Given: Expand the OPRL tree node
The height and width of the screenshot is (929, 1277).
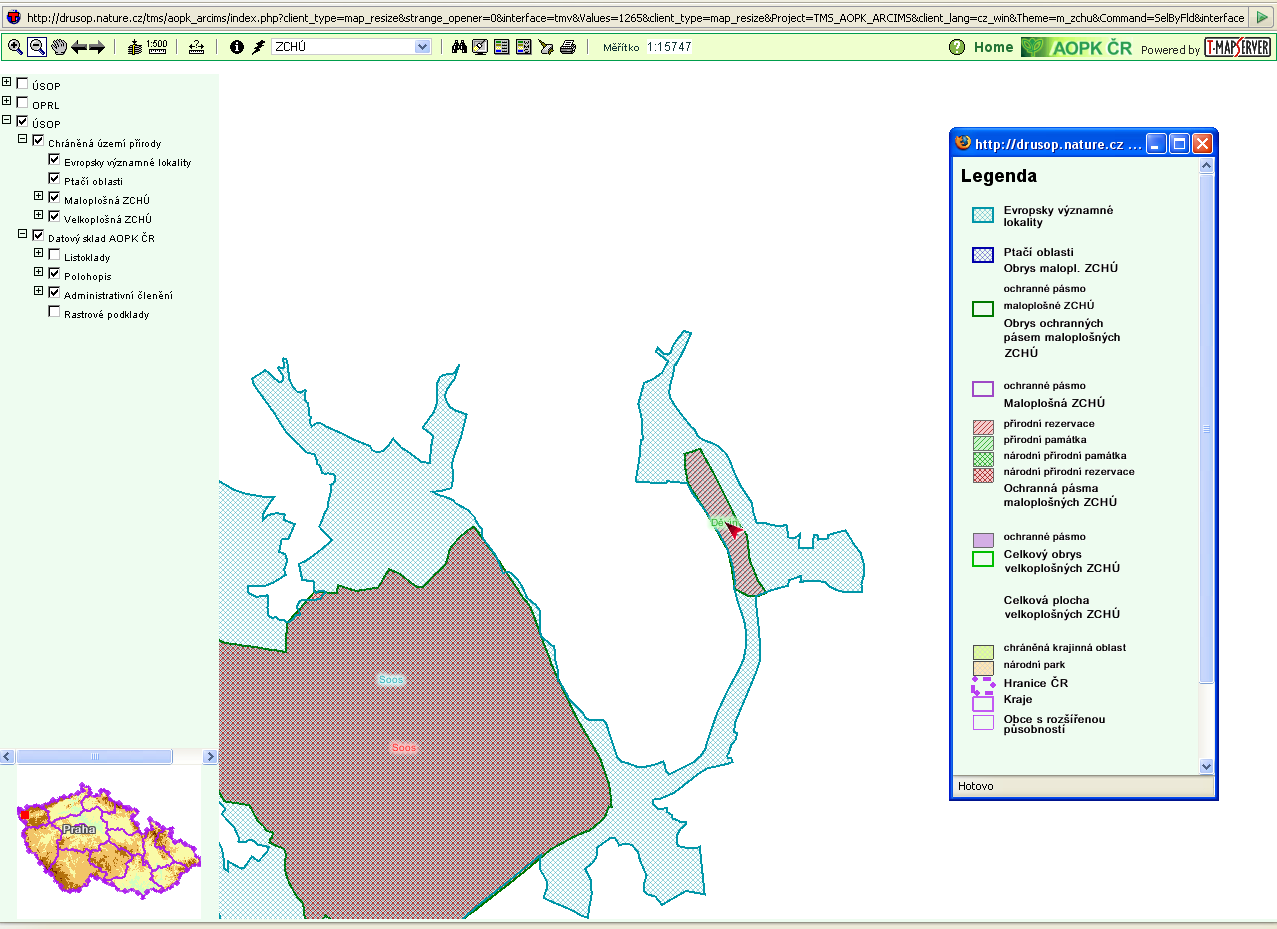Looking at the screenshot, I should (x=7, y=101).
